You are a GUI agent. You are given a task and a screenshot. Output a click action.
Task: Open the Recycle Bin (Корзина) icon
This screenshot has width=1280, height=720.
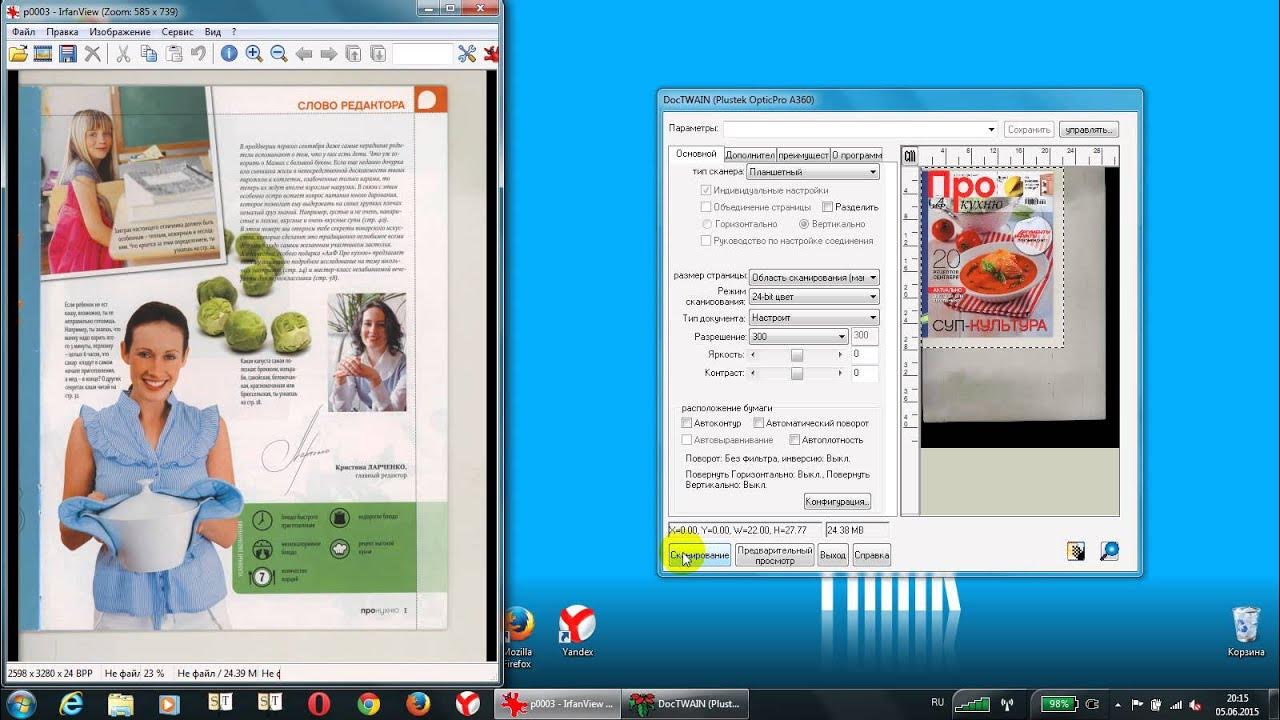point(1246,632)
